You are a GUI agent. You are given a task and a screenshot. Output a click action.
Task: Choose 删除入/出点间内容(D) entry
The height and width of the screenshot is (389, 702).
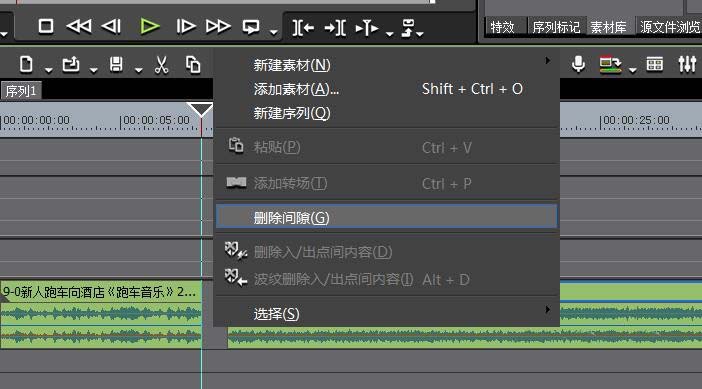click(387, 252)
